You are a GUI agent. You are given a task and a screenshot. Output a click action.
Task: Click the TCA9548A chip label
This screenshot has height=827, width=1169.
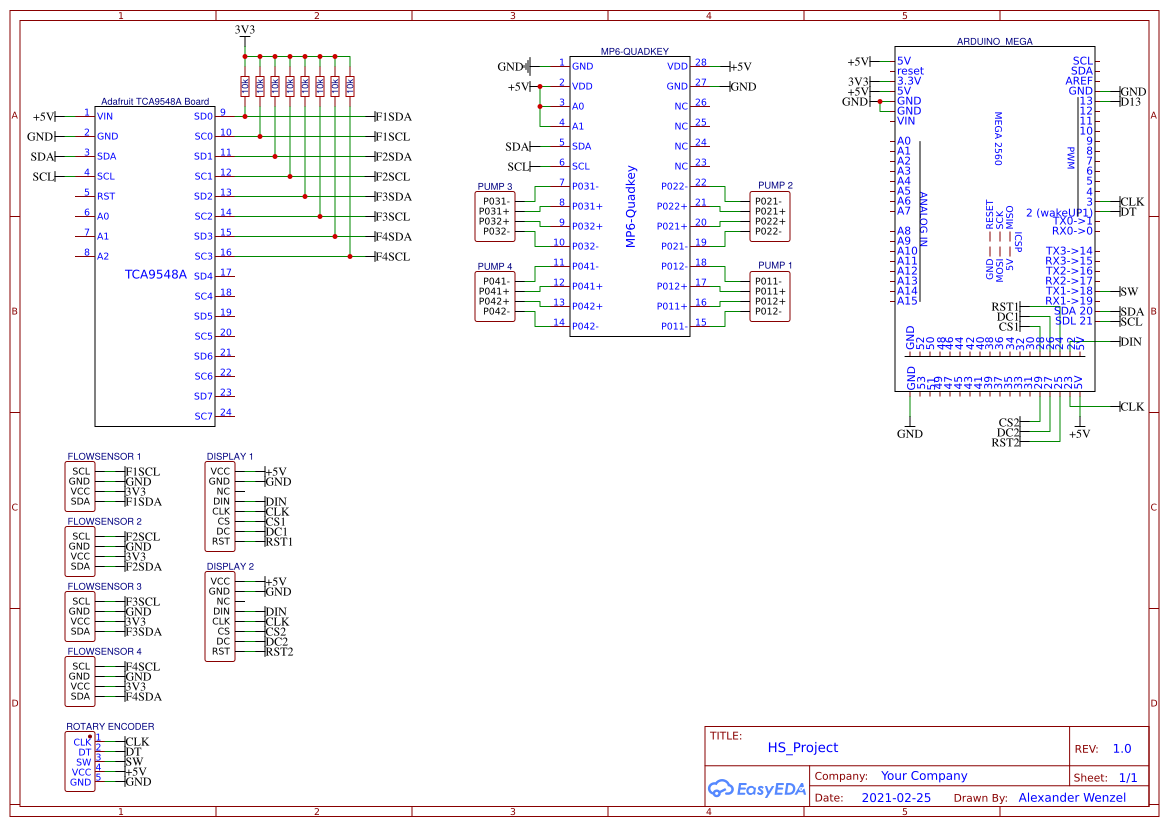(155, 274)
